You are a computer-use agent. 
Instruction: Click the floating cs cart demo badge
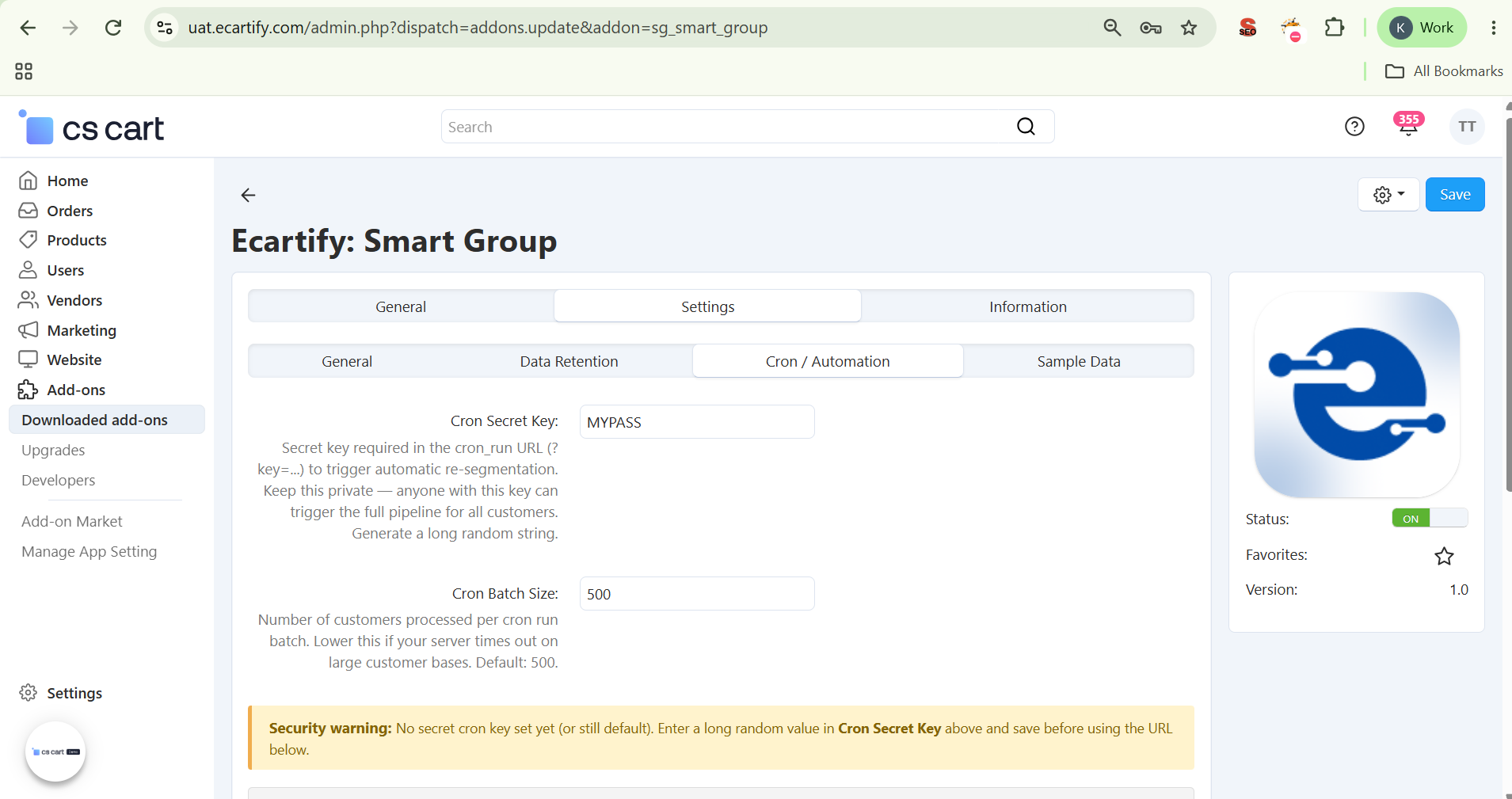click(x=55, y=751)
